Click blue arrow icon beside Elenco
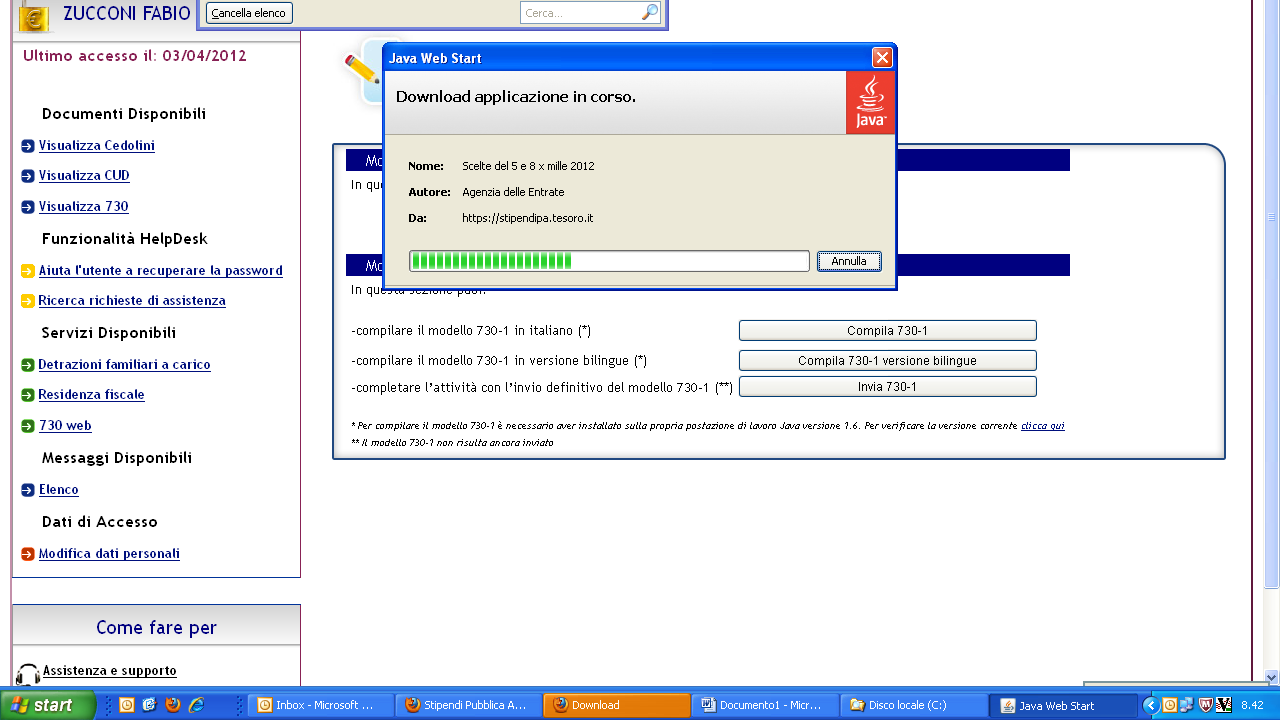1280x720 pixels. 28,490
